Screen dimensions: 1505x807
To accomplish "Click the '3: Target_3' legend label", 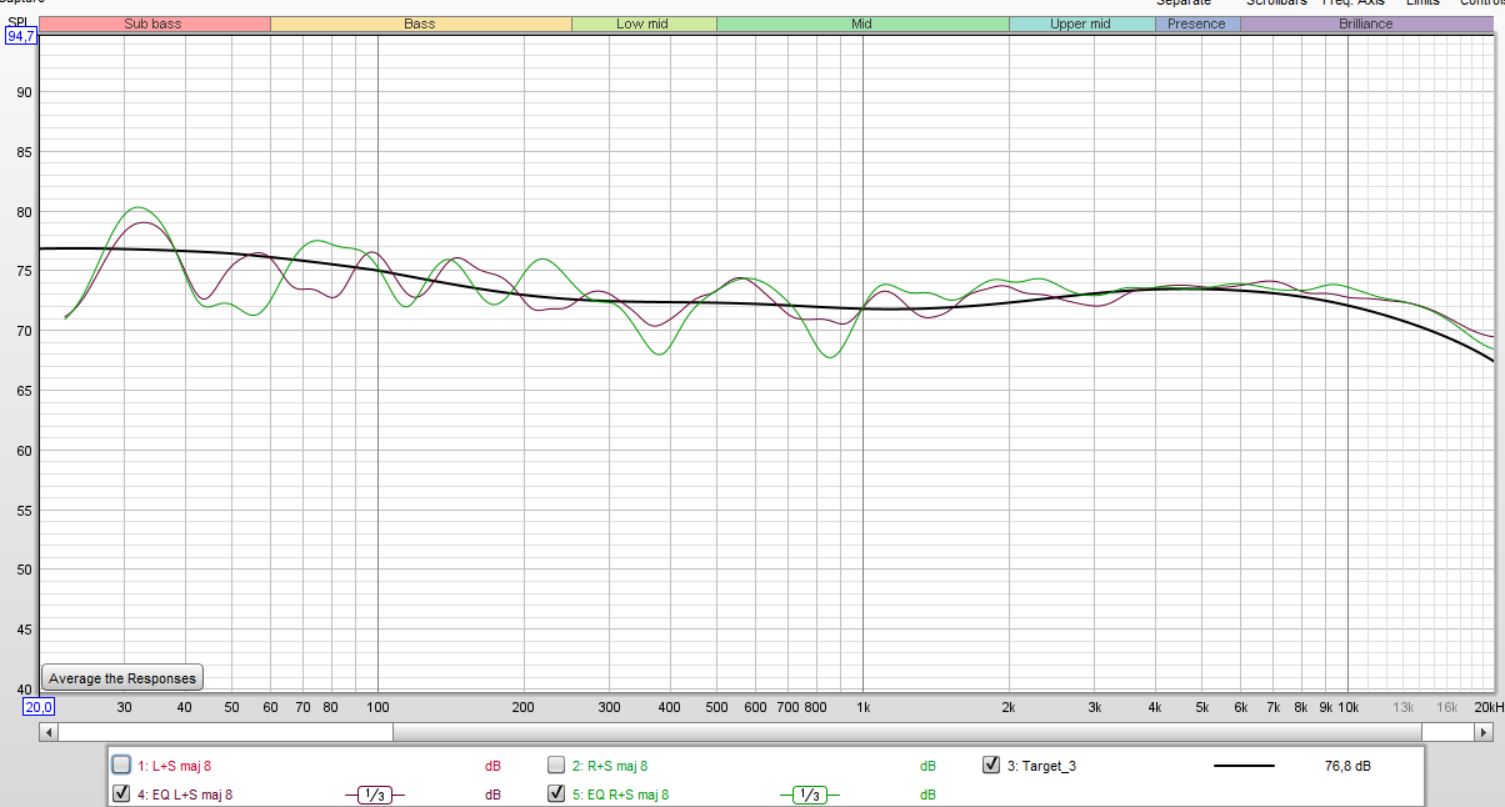I will pos(1042,767).
